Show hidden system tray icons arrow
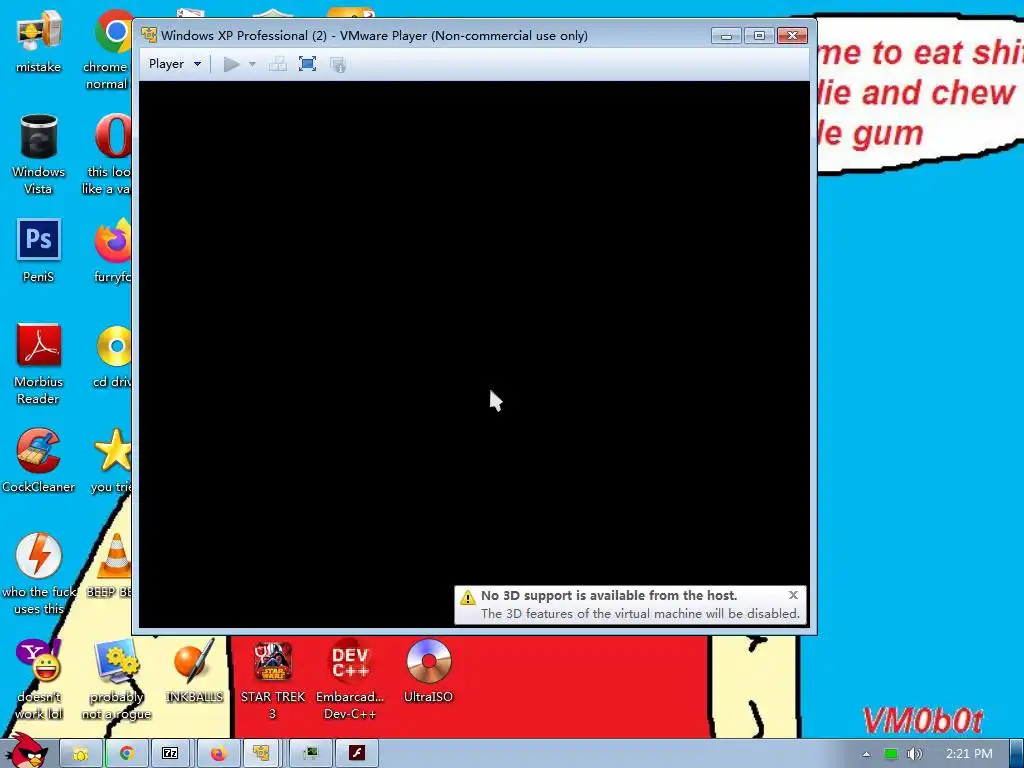Screen dimensions: 1024x768 point(866,754)
